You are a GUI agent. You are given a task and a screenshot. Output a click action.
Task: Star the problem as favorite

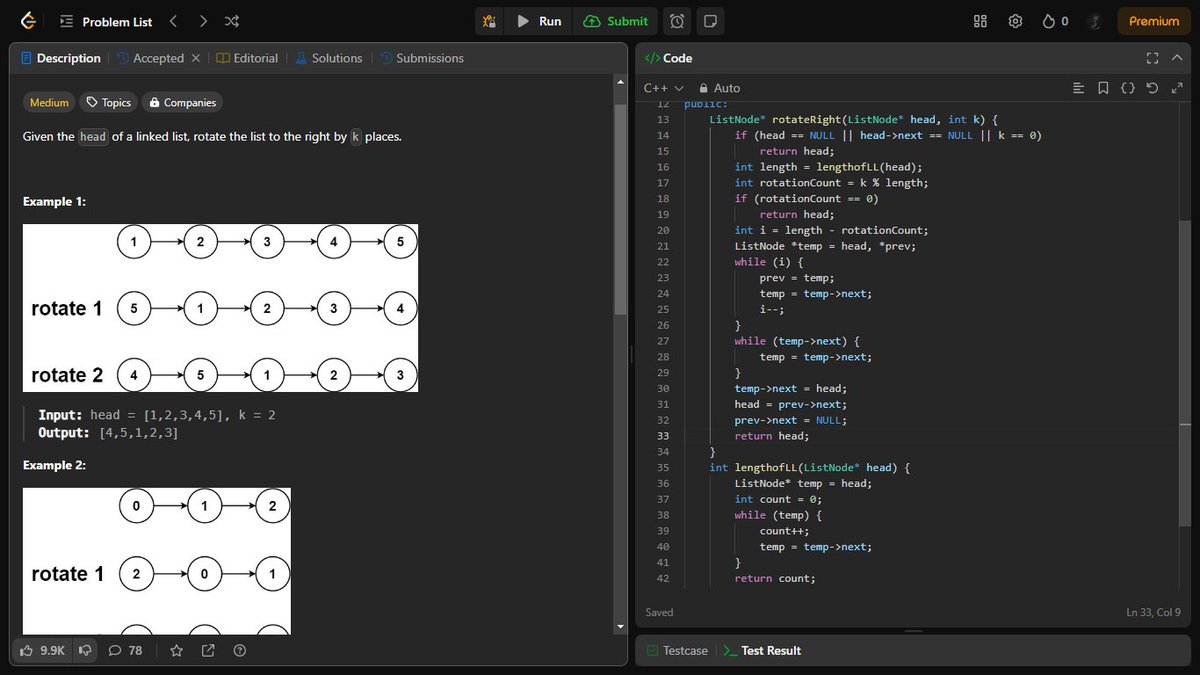(177, 651)
